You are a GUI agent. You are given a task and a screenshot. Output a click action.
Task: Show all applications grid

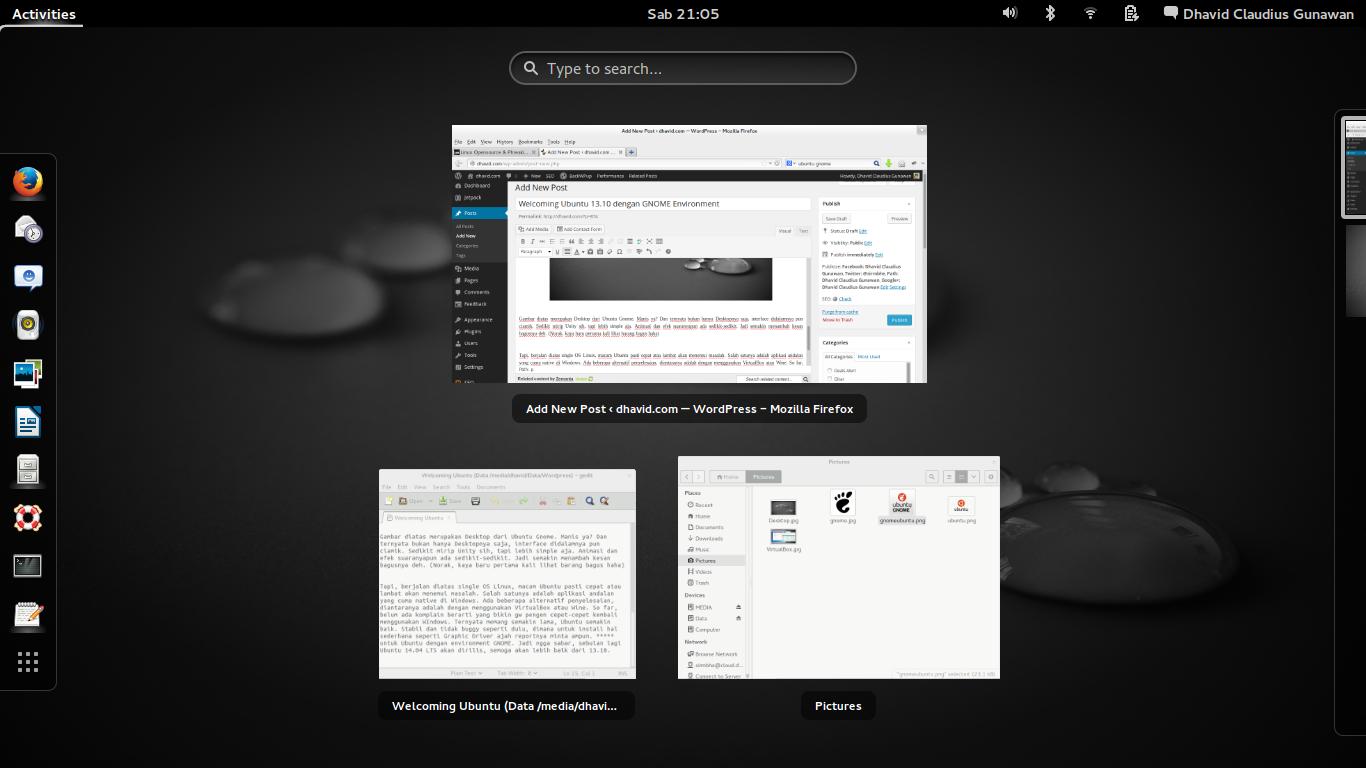(28, 661)
